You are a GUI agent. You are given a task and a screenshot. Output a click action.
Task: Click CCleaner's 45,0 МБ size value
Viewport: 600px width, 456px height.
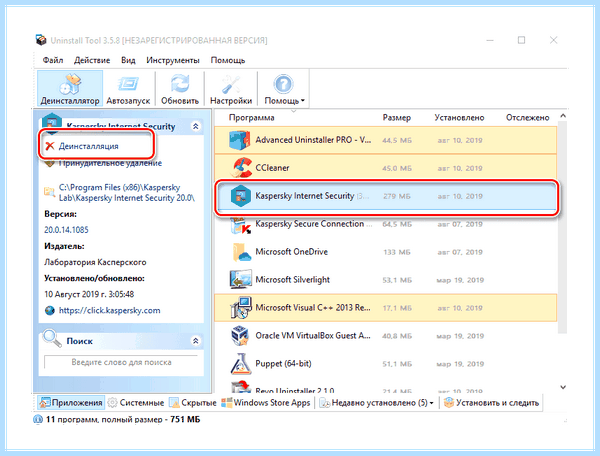click(397, 168)
